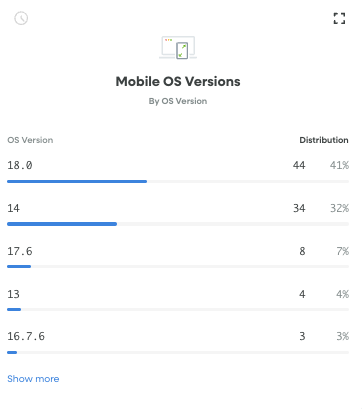Click the By OS Version subtitle
The image size is (362, 409).
pos(178,101)
